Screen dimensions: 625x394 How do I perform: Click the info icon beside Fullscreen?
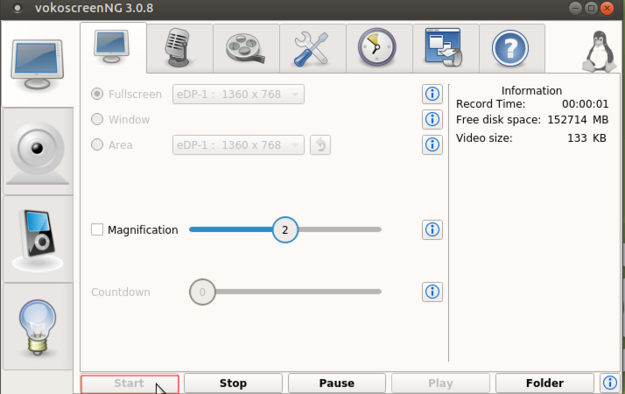tap(432, 94)
